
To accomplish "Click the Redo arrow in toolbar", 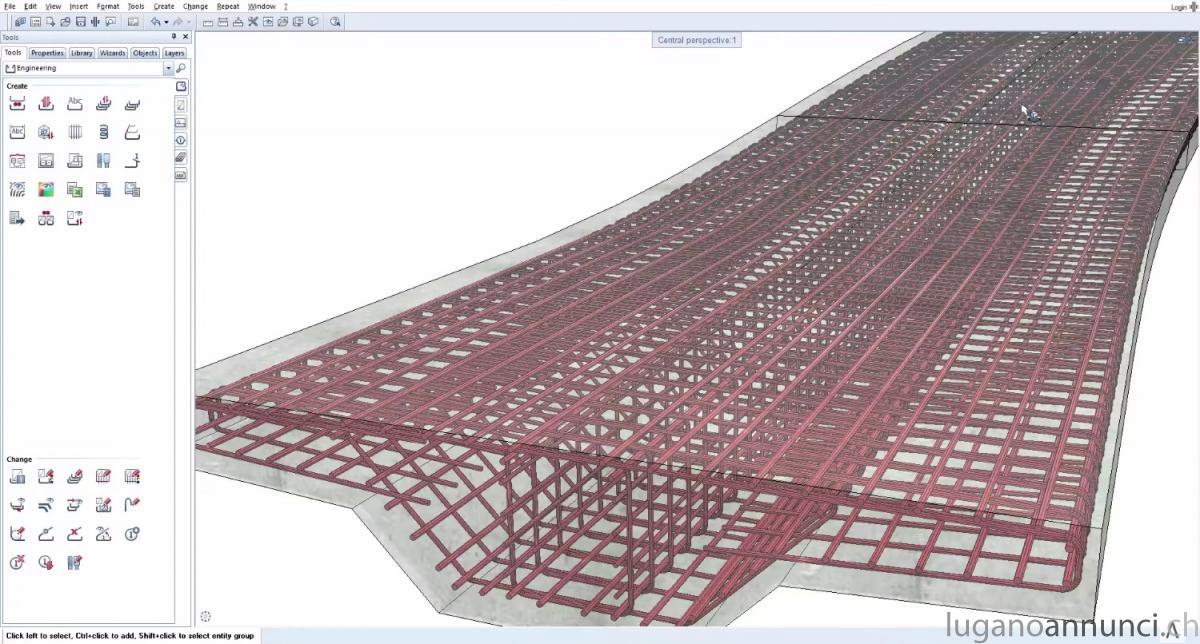I will pyautogui.click(x=178, y=21).
